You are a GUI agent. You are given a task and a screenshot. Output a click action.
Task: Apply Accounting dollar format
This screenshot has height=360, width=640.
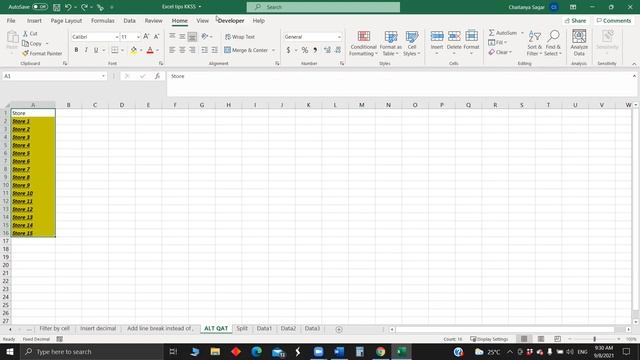tap(288, 50)
